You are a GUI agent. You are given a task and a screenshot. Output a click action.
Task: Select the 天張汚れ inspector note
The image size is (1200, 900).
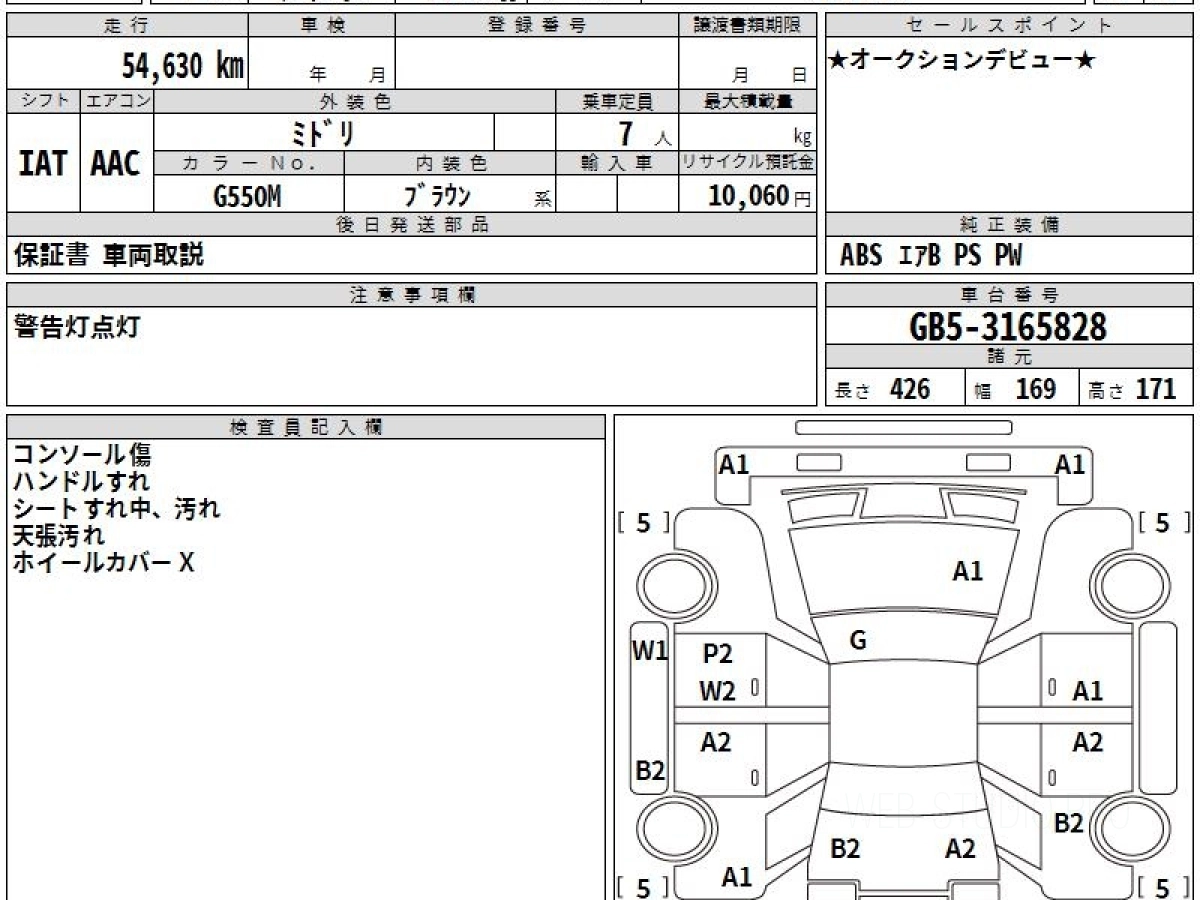pos(58,536)
